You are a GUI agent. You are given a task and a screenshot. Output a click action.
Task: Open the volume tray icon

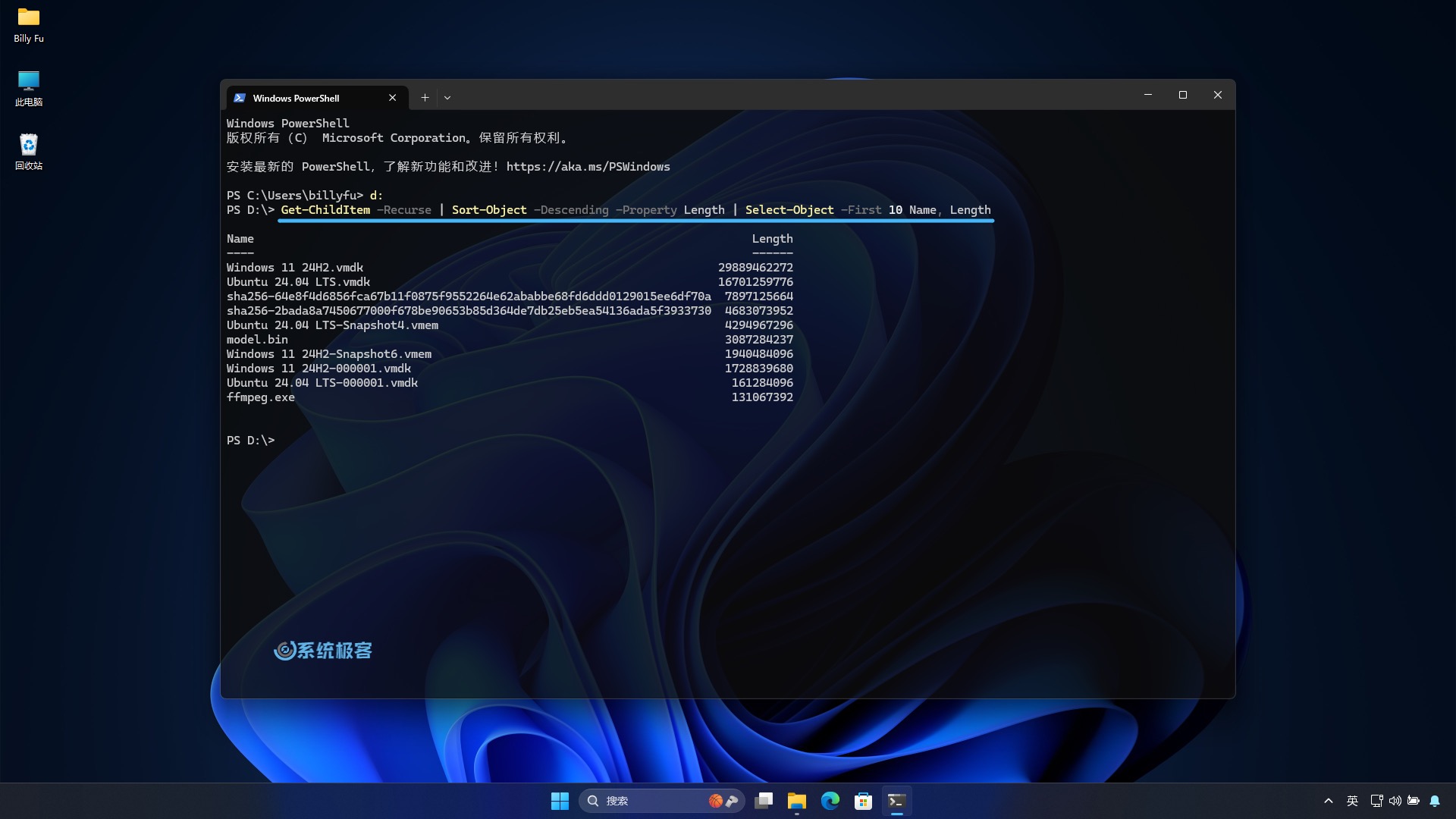coord(1395,801)
